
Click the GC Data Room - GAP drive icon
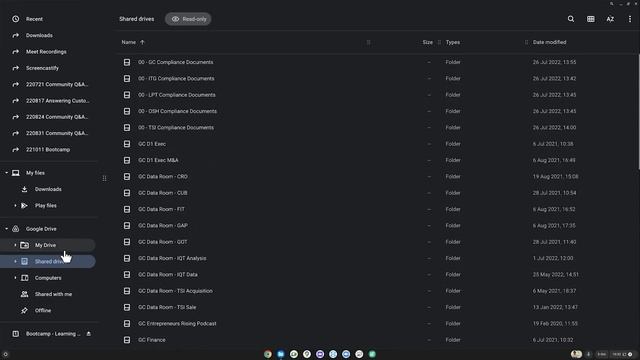pos(127,225)
